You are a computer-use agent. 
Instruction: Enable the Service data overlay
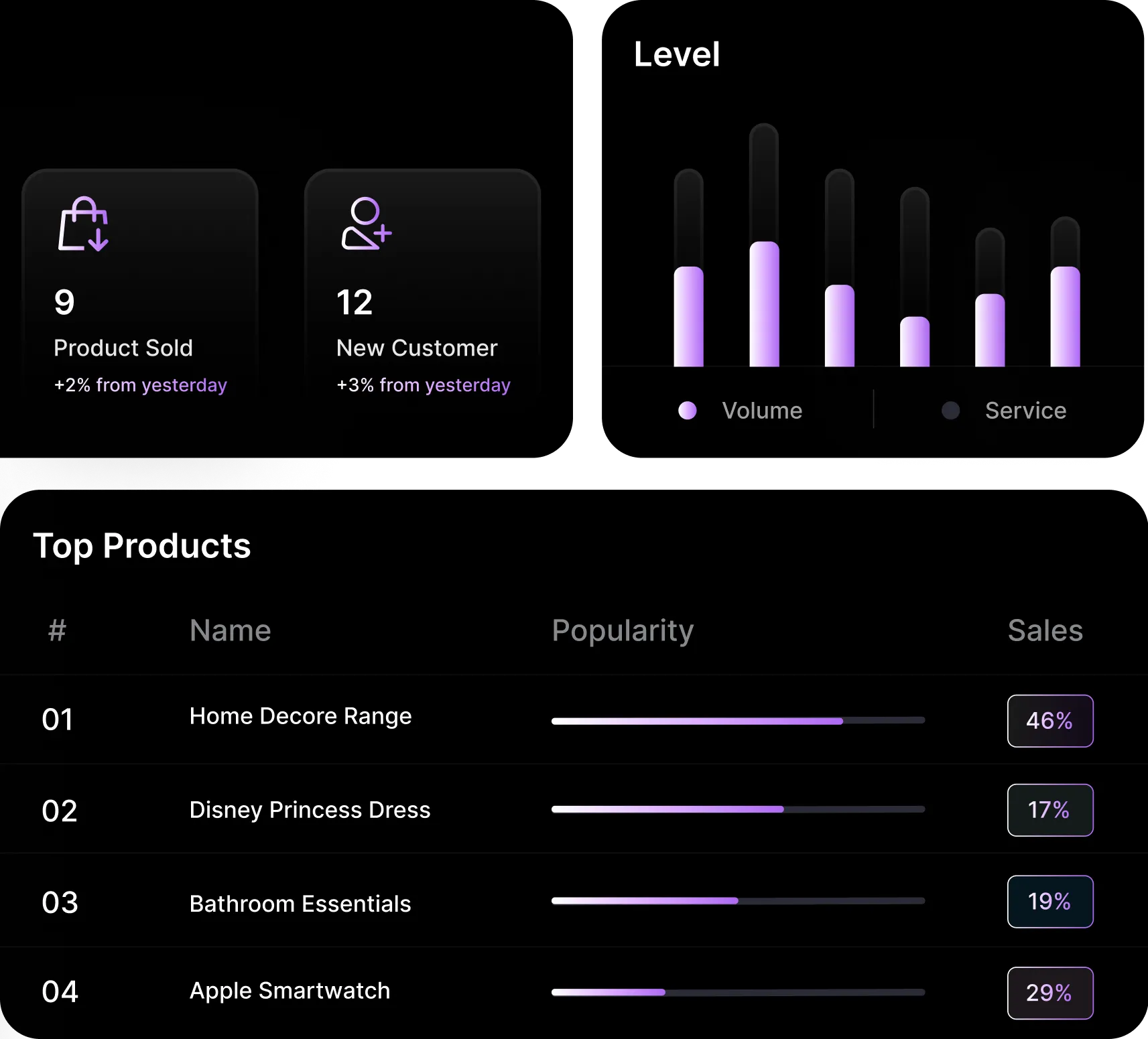[1005, 411]
